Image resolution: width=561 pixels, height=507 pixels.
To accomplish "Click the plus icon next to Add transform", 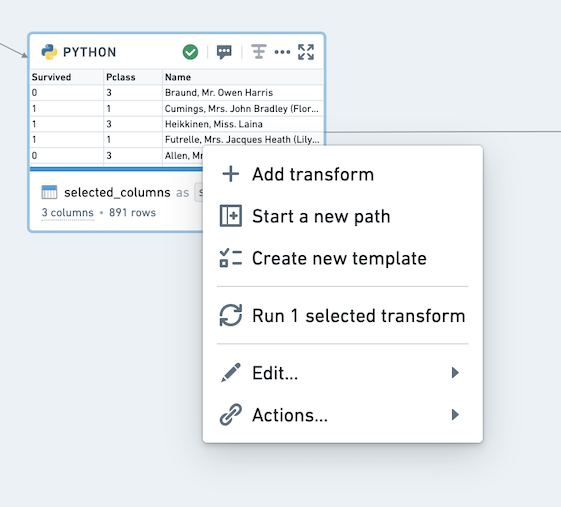I will click(x=231, y=174).
